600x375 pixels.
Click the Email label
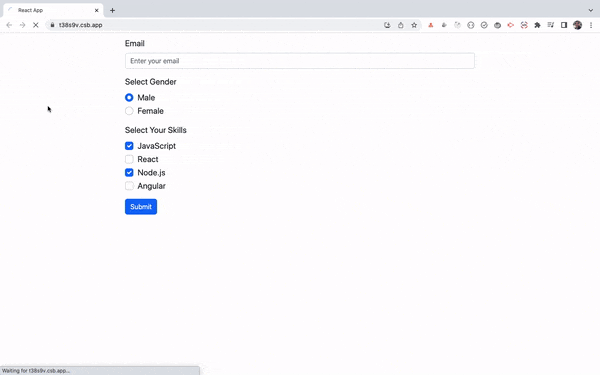[x=135, y=43]
